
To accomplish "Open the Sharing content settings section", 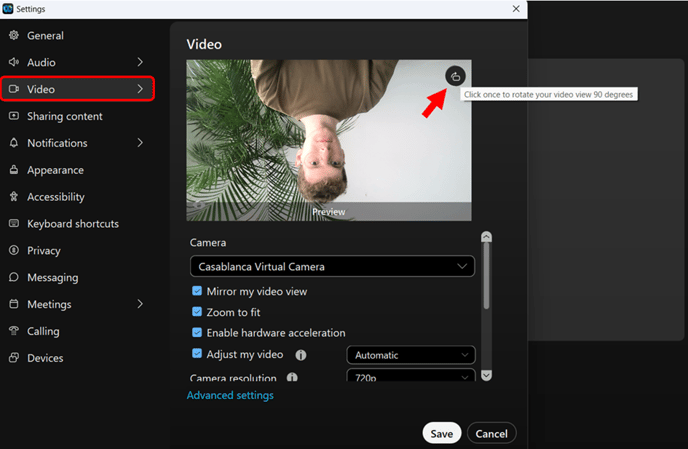I will [x=64, y=116].
